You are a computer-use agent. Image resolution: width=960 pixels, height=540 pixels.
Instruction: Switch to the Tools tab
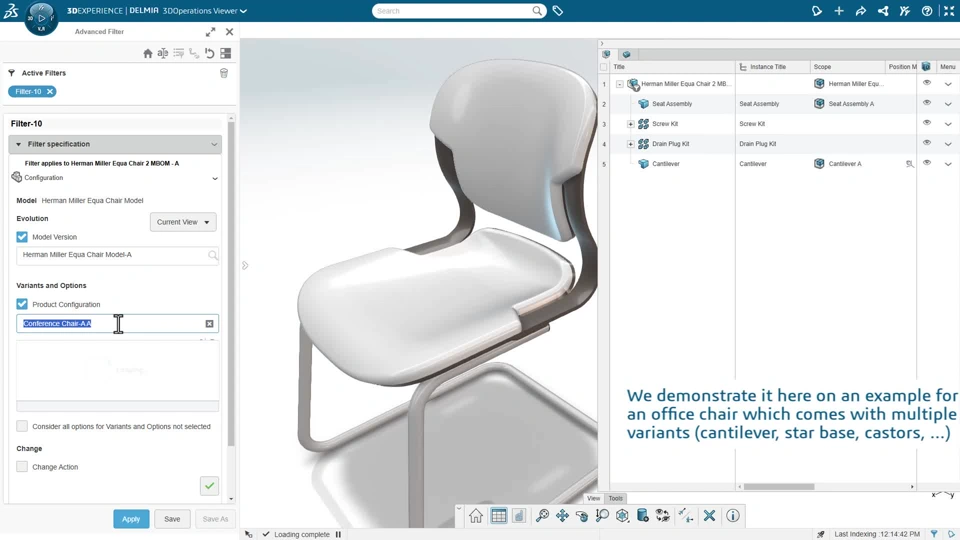pyautogui.click(x=615, y=498)
